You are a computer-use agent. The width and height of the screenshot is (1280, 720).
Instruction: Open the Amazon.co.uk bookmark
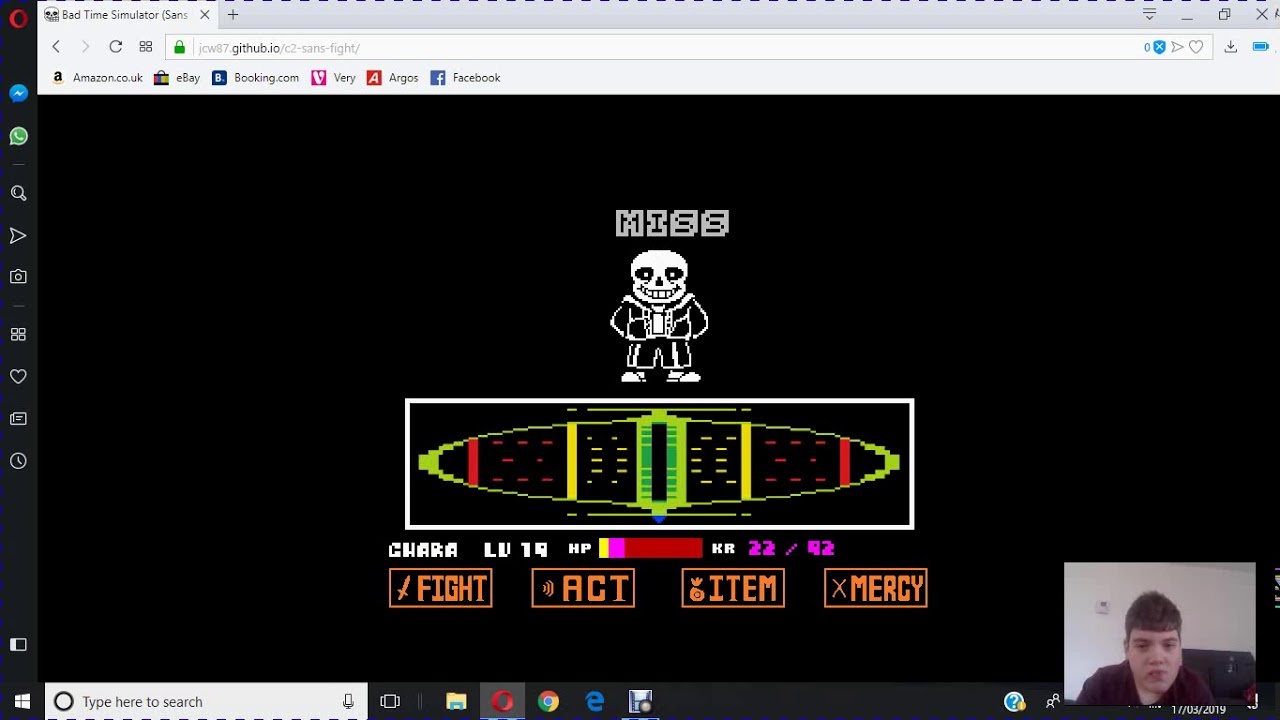[x=96, y=78]
